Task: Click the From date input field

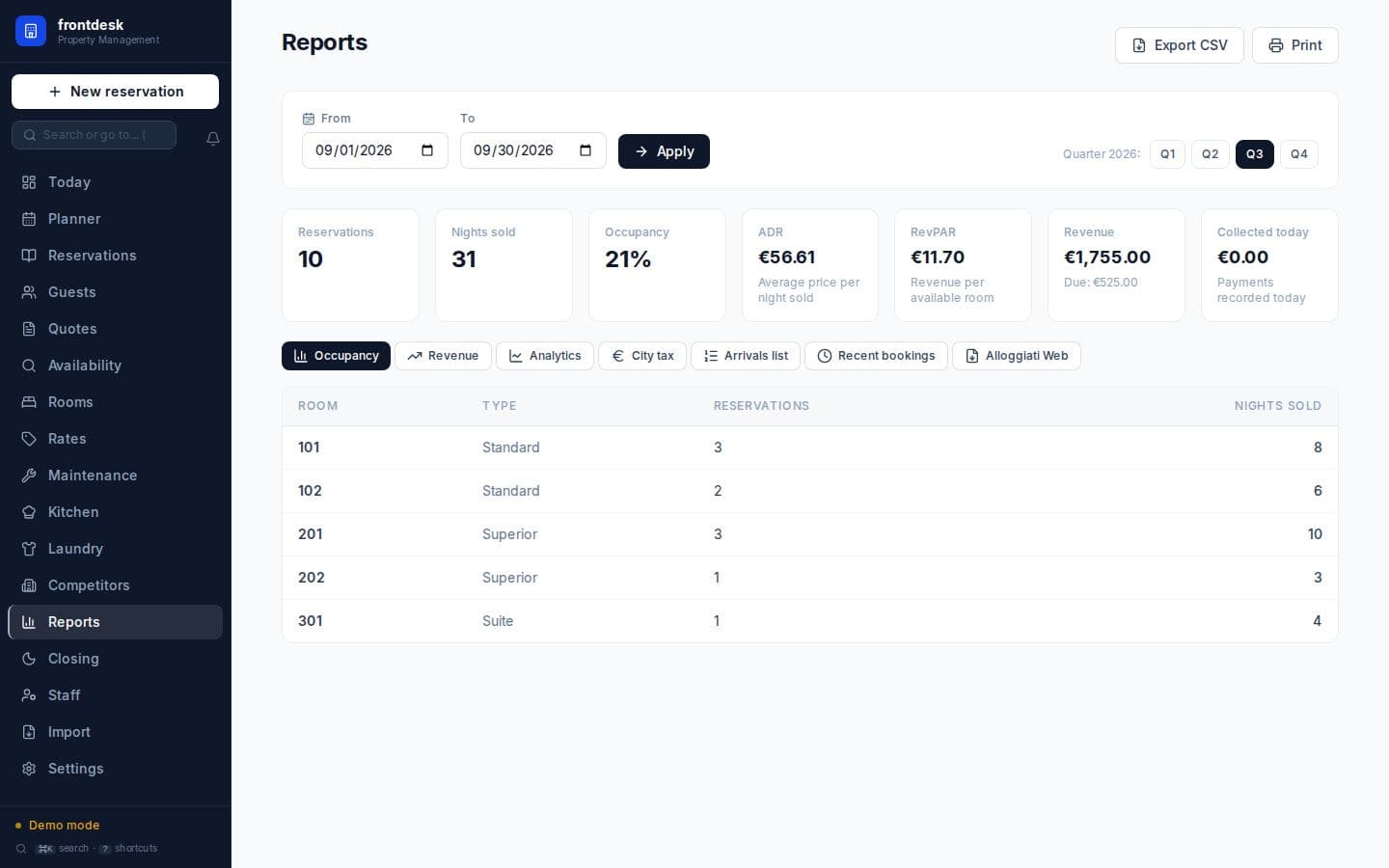Action: (x=374, y=150)
